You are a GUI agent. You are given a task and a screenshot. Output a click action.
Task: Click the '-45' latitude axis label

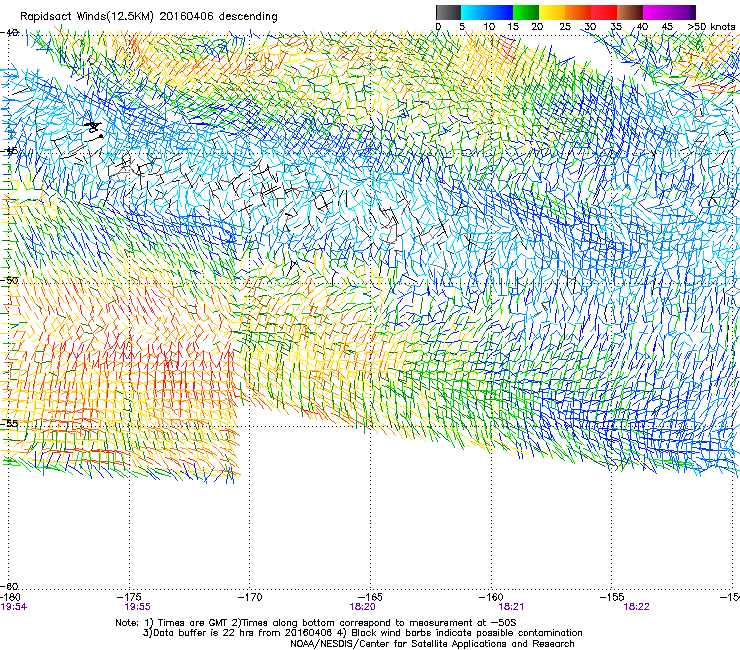pos(9,151)
